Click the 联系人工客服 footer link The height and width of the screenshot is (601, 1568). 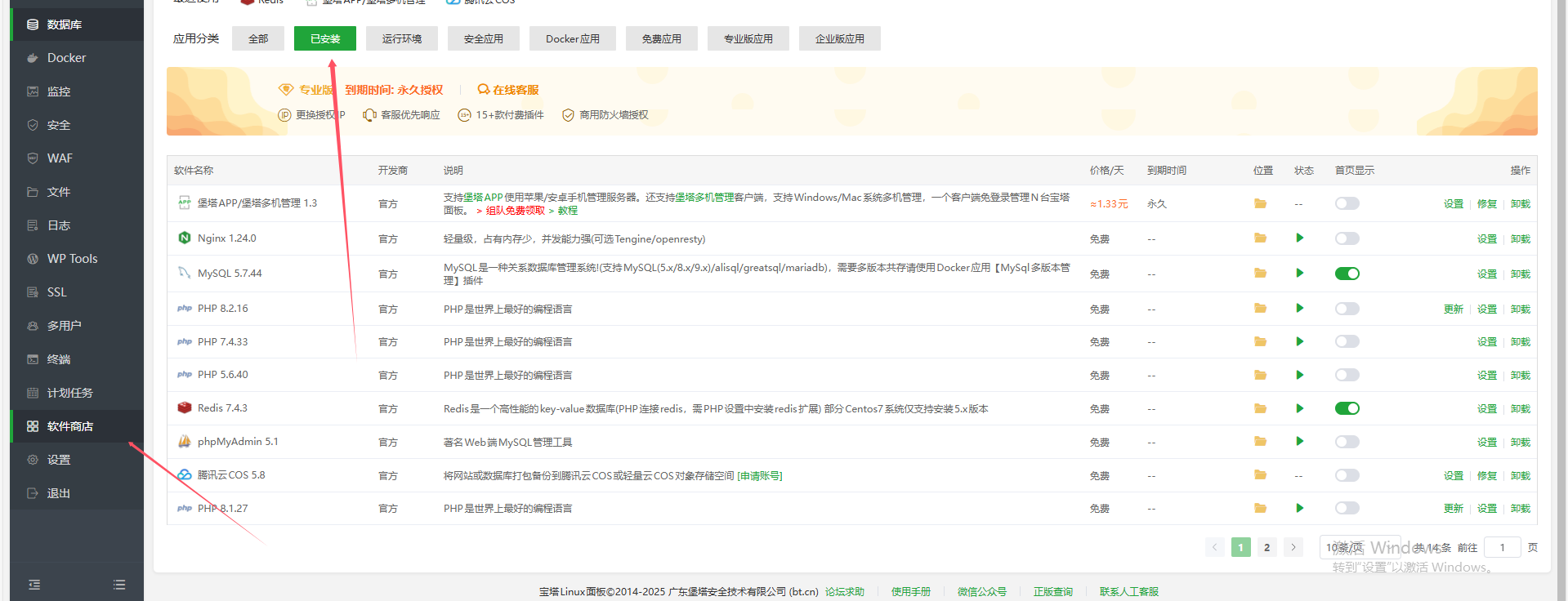tap(1129, 592)
